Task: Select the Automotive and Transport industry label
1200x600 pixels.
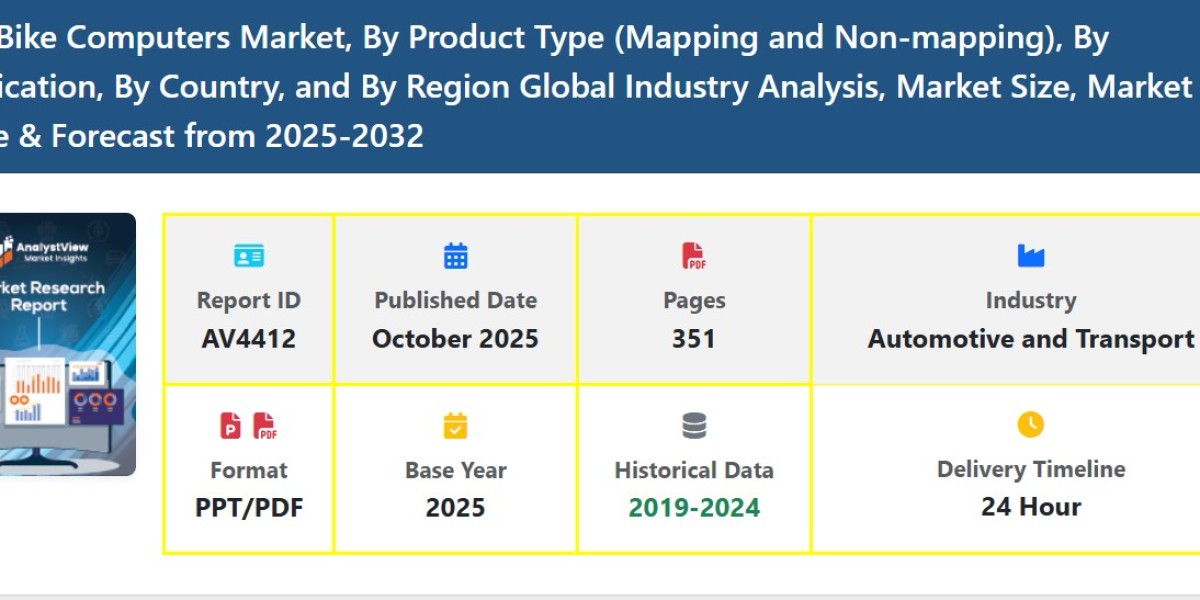Action: (1031, 338)
